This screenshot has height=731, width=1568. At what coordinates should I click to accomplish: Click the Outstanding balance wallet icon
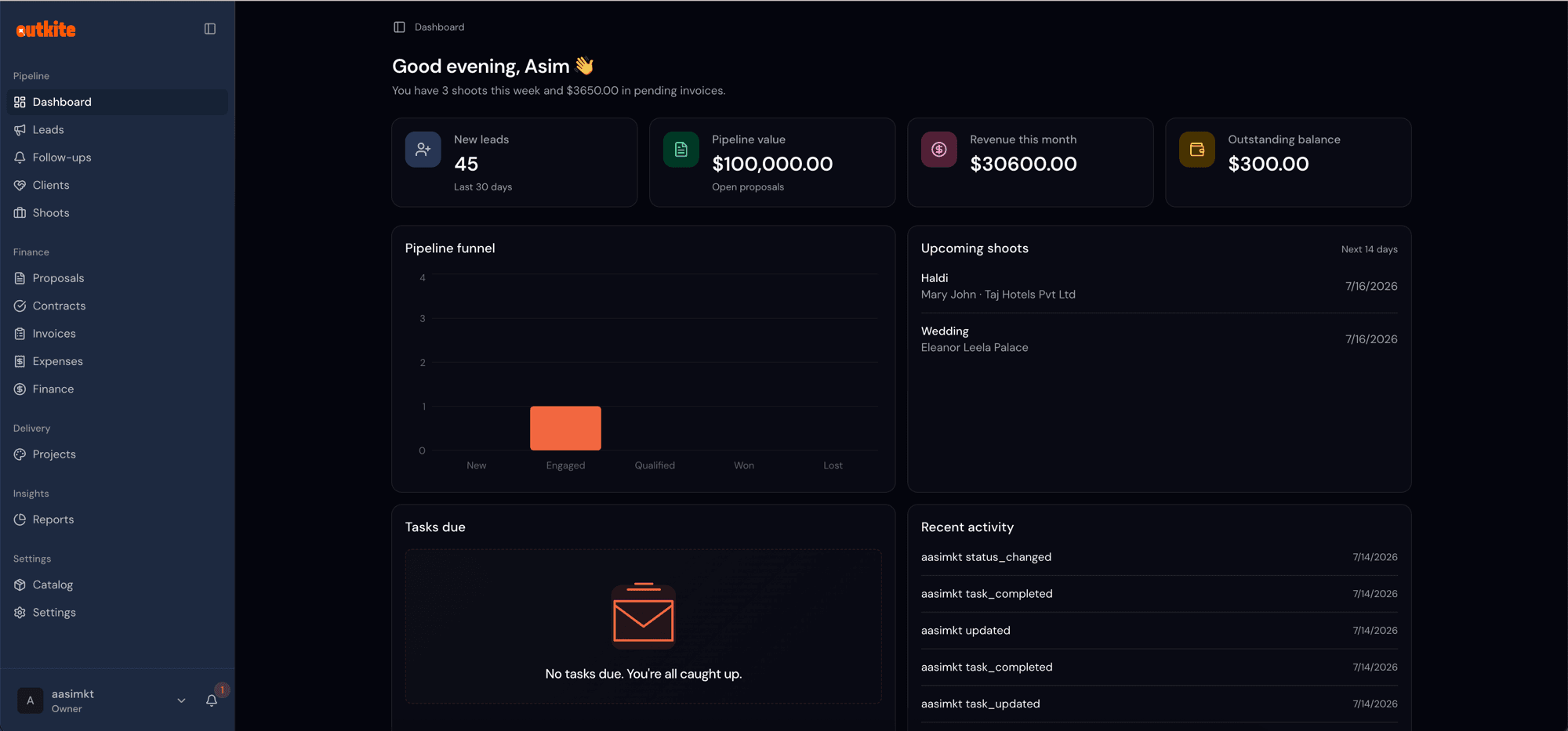(x=1196, y=150)
